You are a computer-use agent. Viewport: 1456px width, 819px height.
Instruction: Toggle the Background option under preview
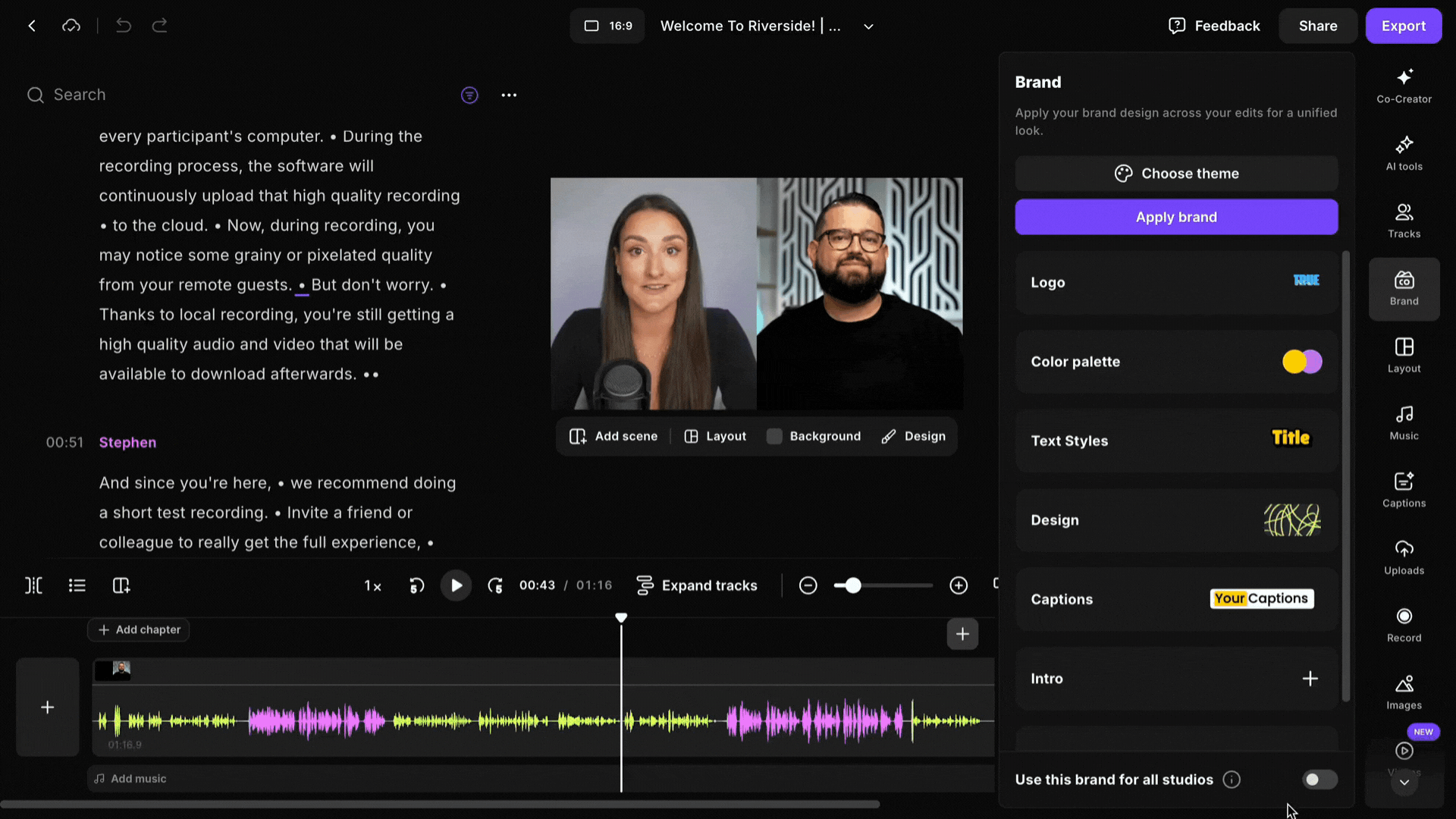[814, 436]
